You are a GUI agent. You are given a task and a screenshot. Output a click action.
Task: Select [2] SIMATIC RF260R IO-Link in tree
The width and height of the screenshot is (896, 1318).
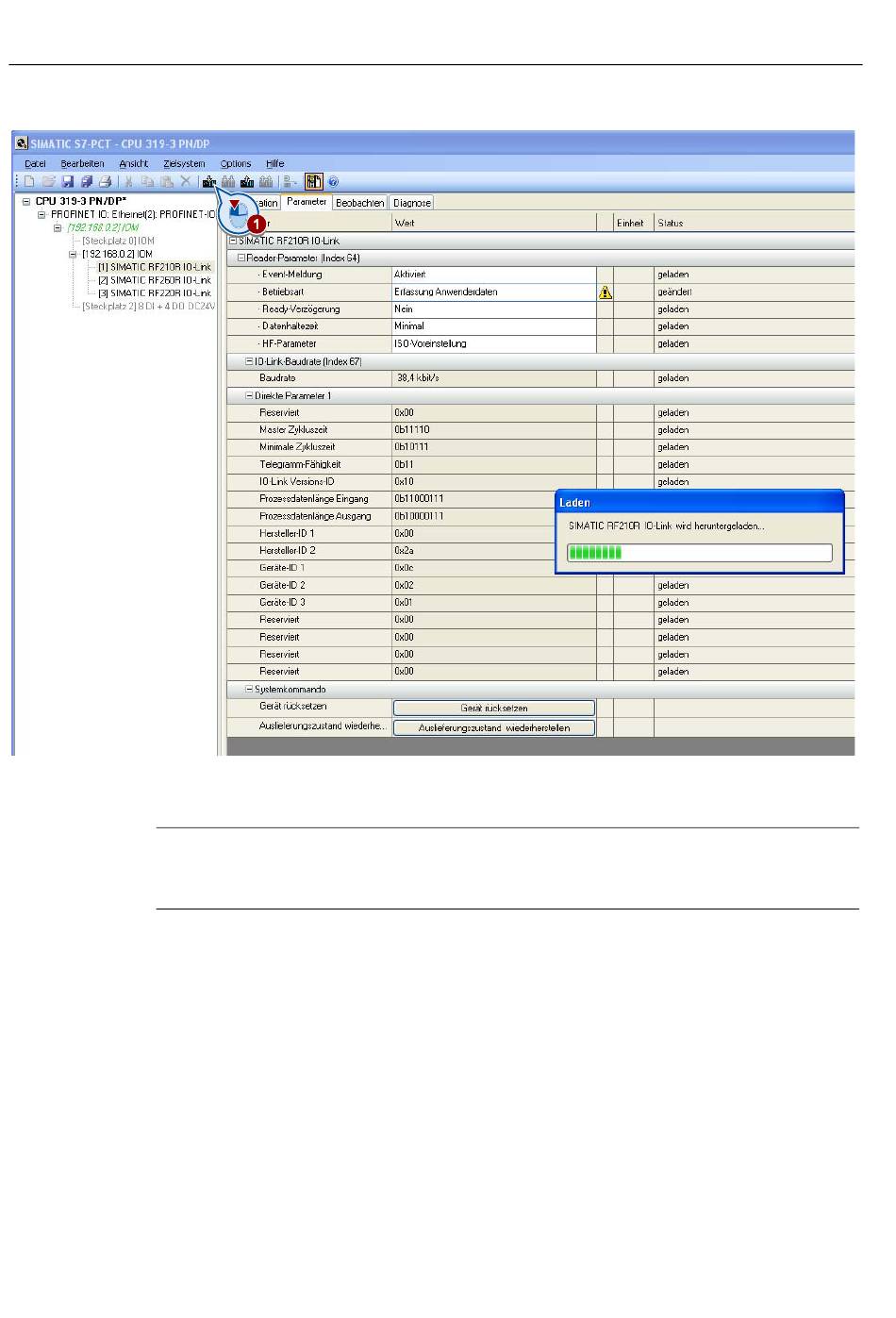[155, 280]
